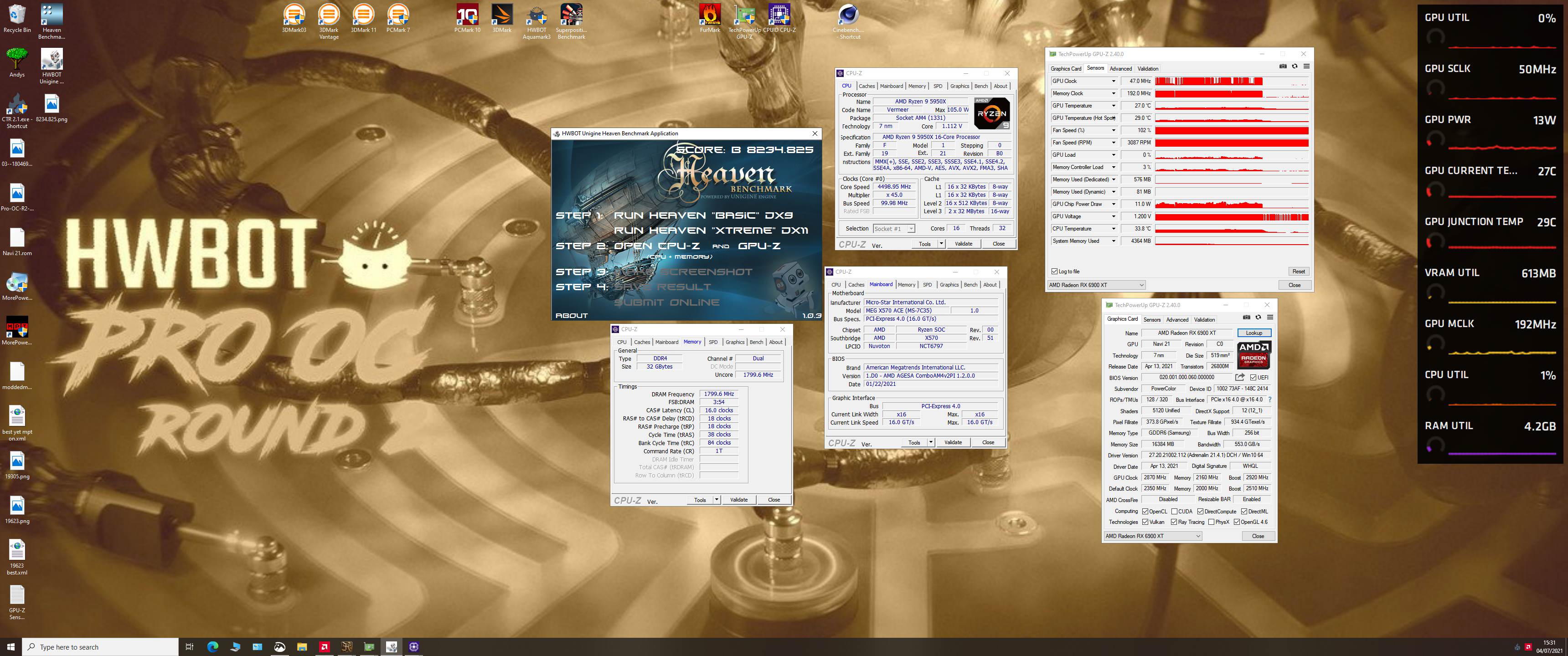This screenshot has height=656, width=1568.
Task: Switch to Advanced tab in GPU-Z Sensors window
Action: [x=1120, y=69]
